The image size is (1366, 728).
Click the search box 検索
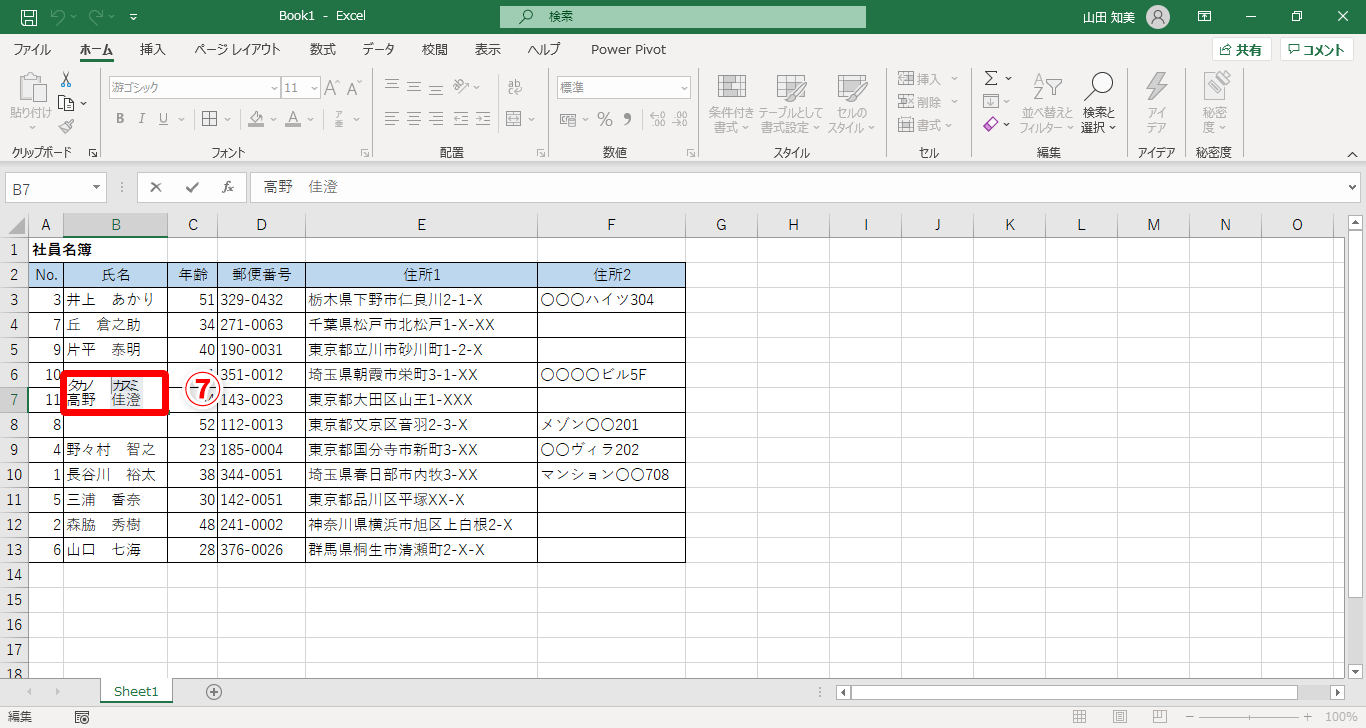coord(683,17)
